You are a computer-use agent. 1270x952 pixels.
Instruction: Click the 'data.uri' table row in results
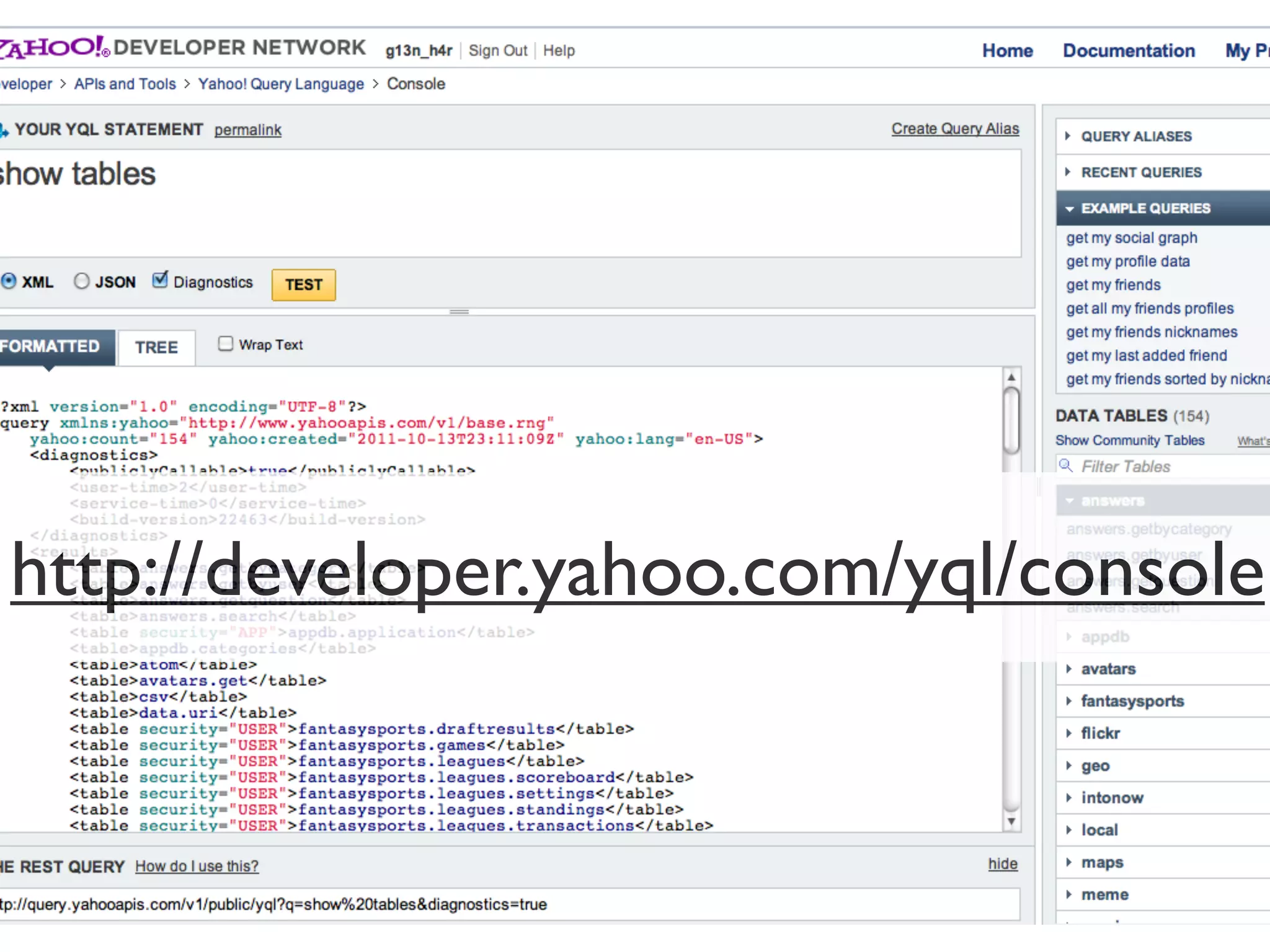coord(183,713)
